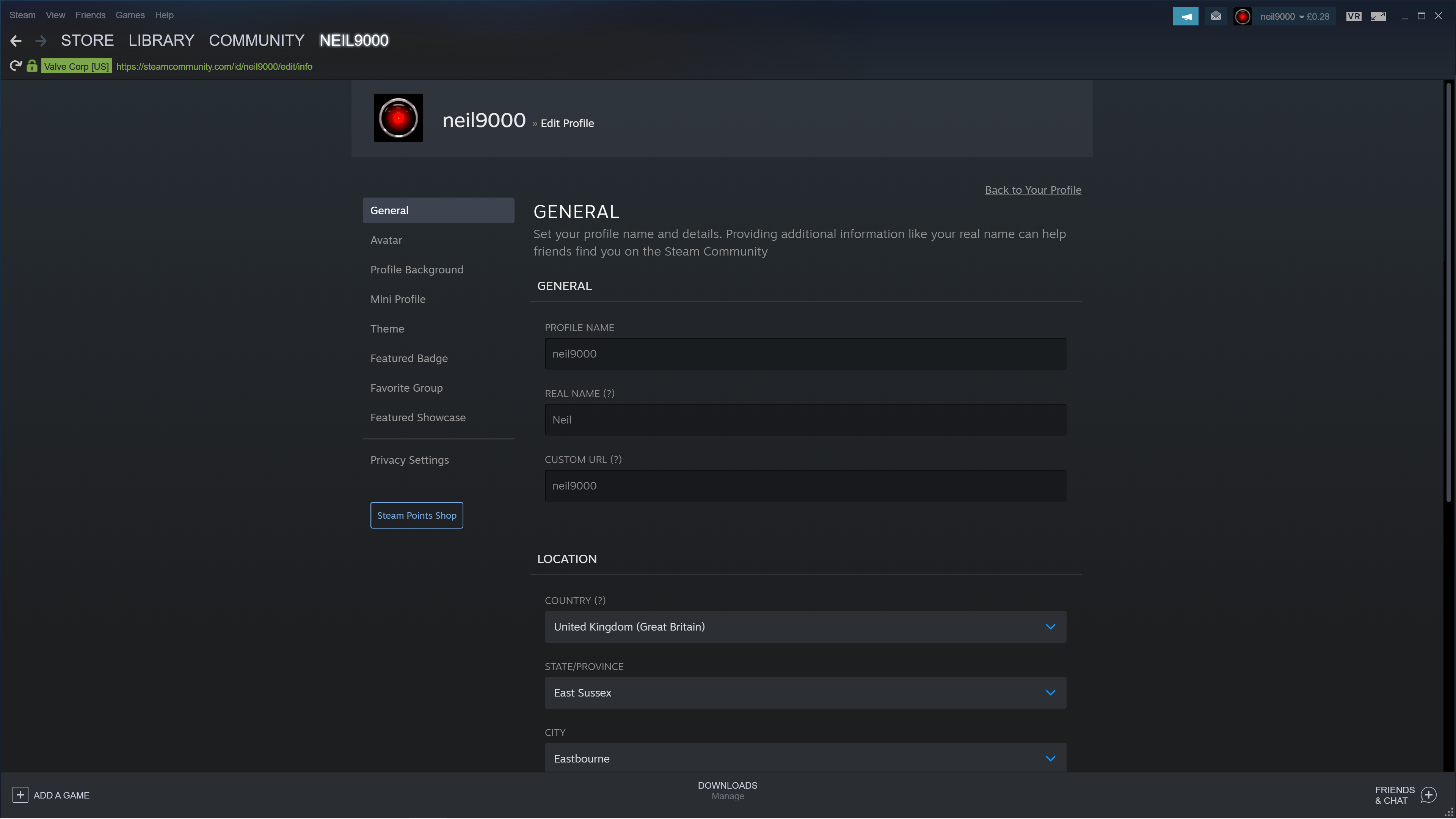Click the window resize grip icon

tap(1449, 812)
